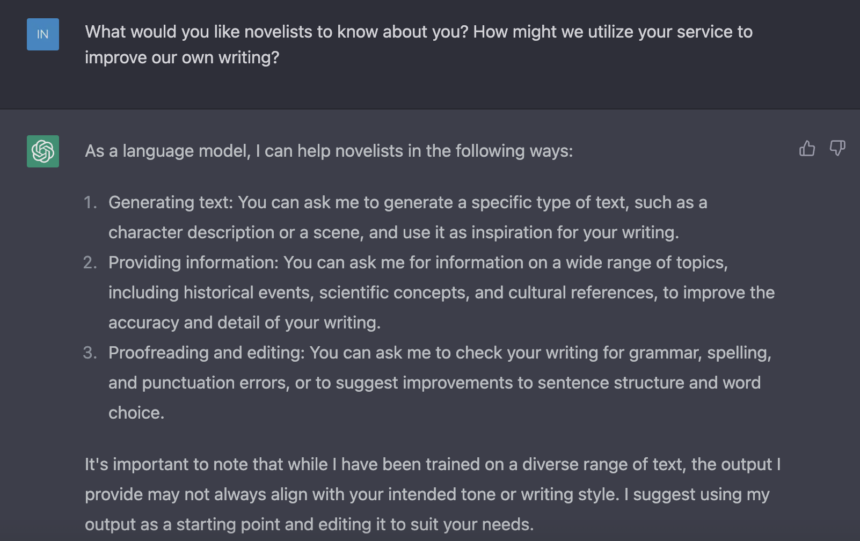Click the 'and punctuation errors' line

(x=434, y=382)
